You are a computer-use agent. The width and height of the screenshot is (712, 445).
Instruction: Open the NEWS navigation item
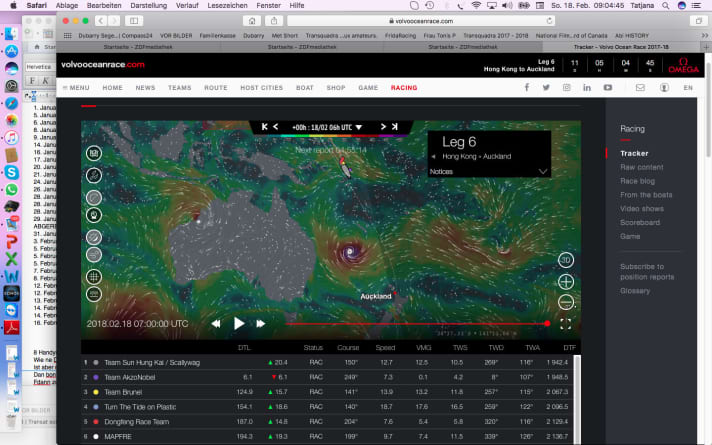pos(145,88)
